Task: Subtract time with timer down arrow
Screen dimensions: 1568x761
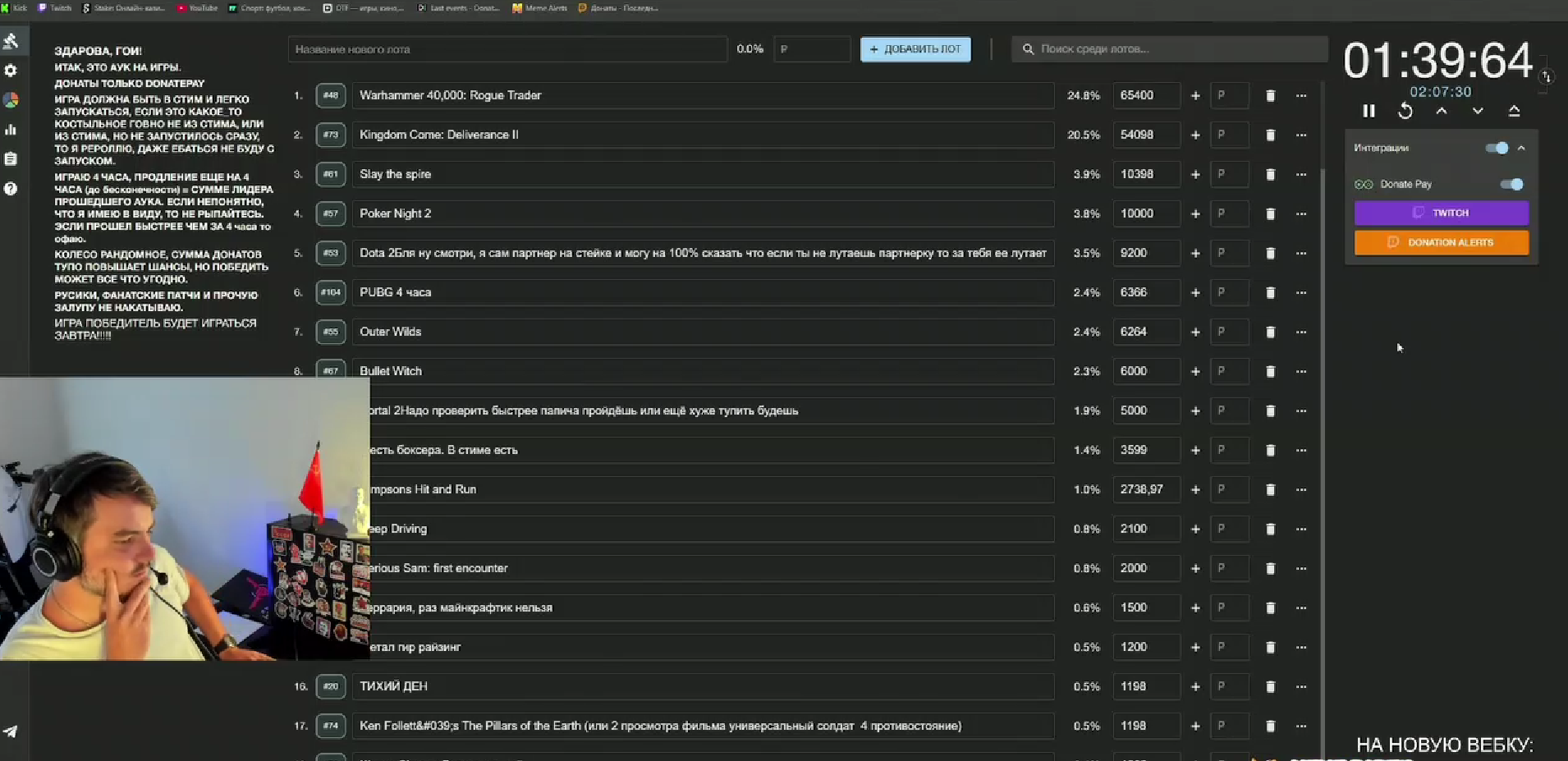Action: [1478, 111]
